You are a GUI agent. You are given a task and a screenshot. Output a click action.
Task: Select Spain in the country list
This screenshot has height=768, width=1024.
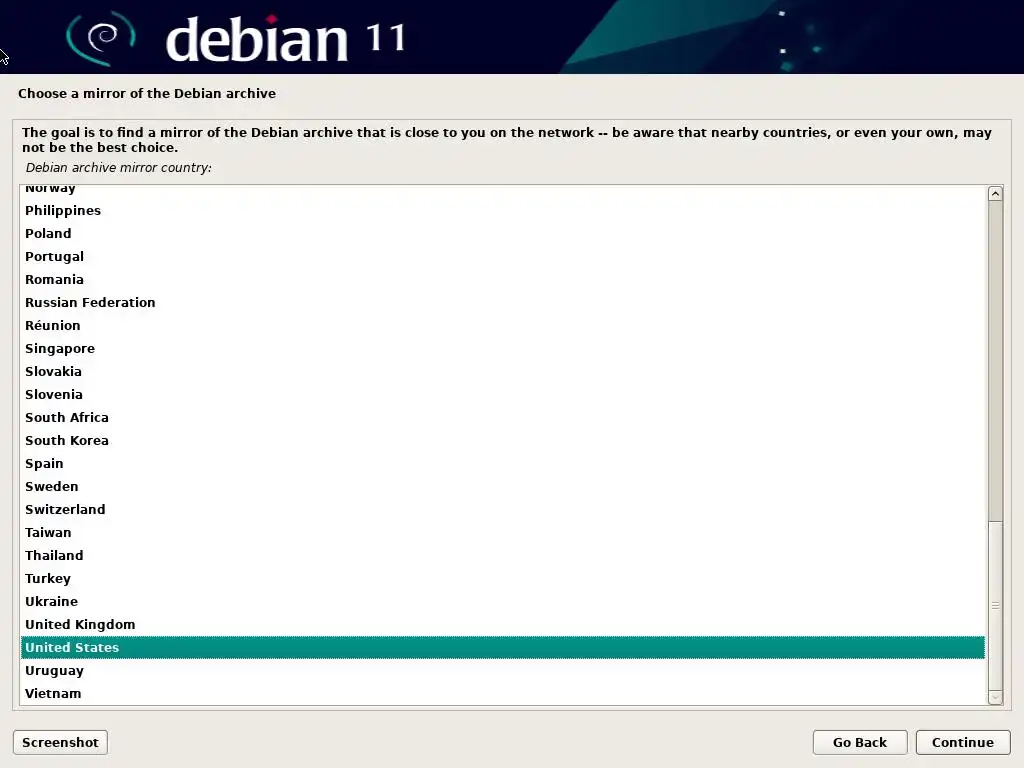pos(502,463)
